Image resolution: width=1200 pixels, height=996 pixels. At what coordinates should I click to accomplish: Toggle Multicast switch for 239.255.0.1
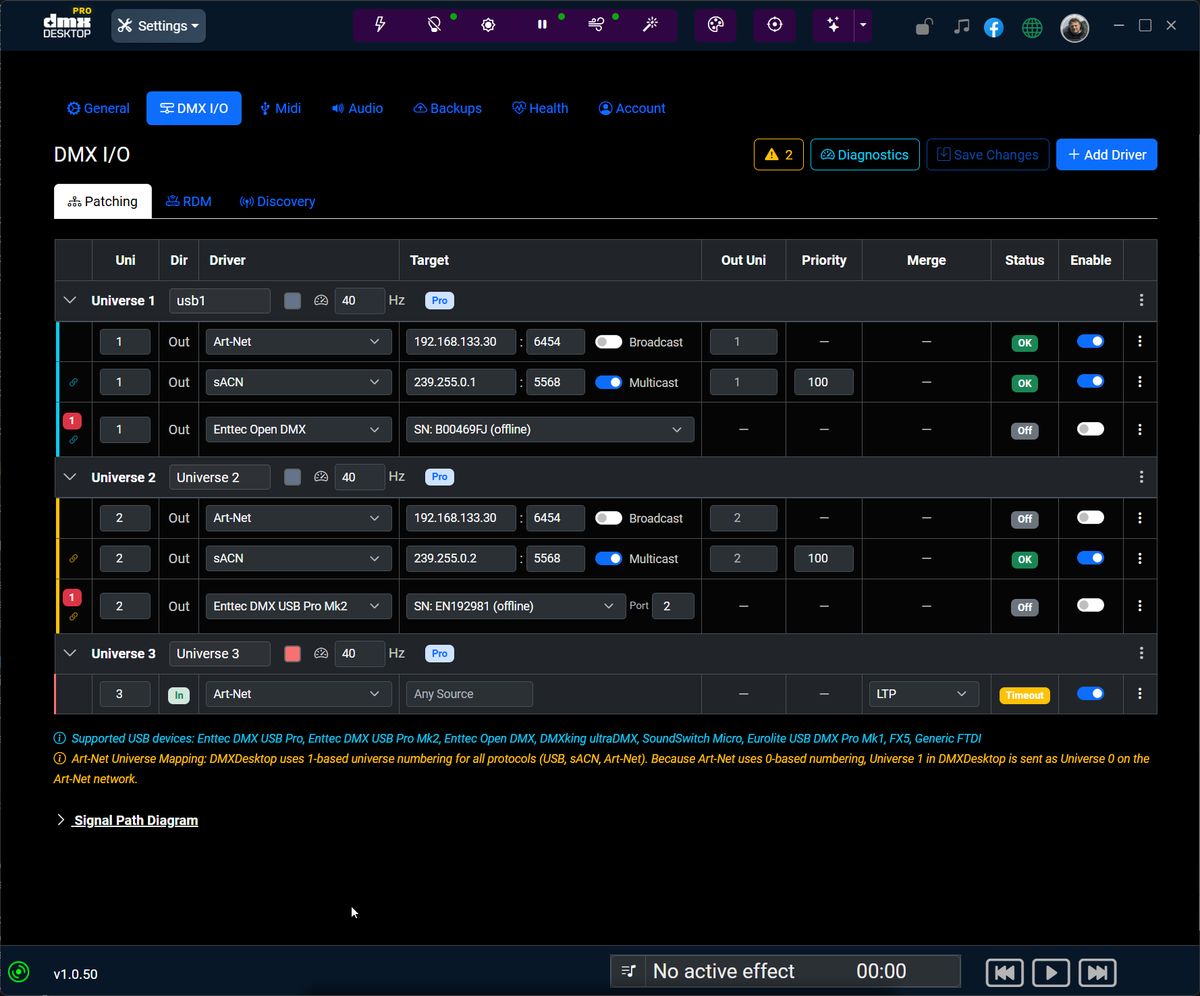[608, 382]
